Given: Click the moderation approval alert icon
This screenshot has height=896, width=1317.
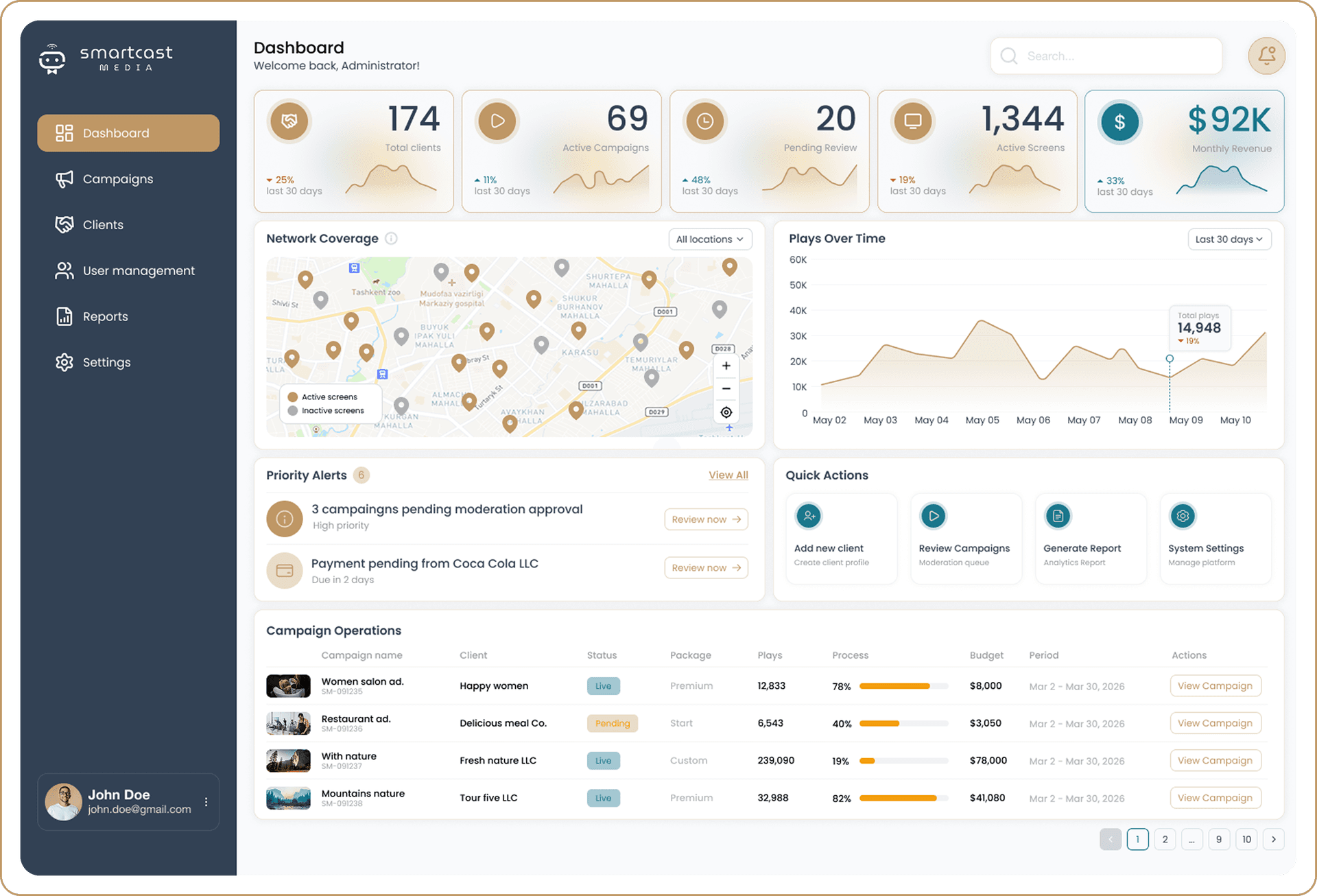Looking at the screenshot, I should point(285,519).
